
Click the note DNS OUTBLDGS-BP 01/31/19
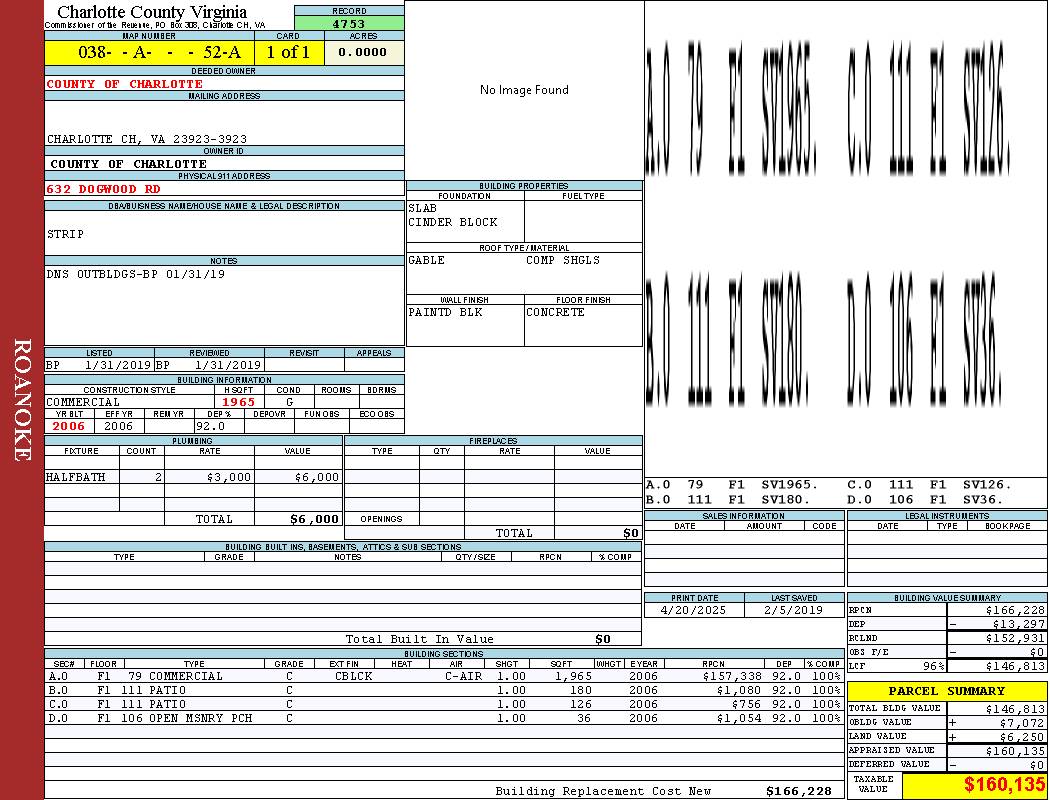[135, 274]
